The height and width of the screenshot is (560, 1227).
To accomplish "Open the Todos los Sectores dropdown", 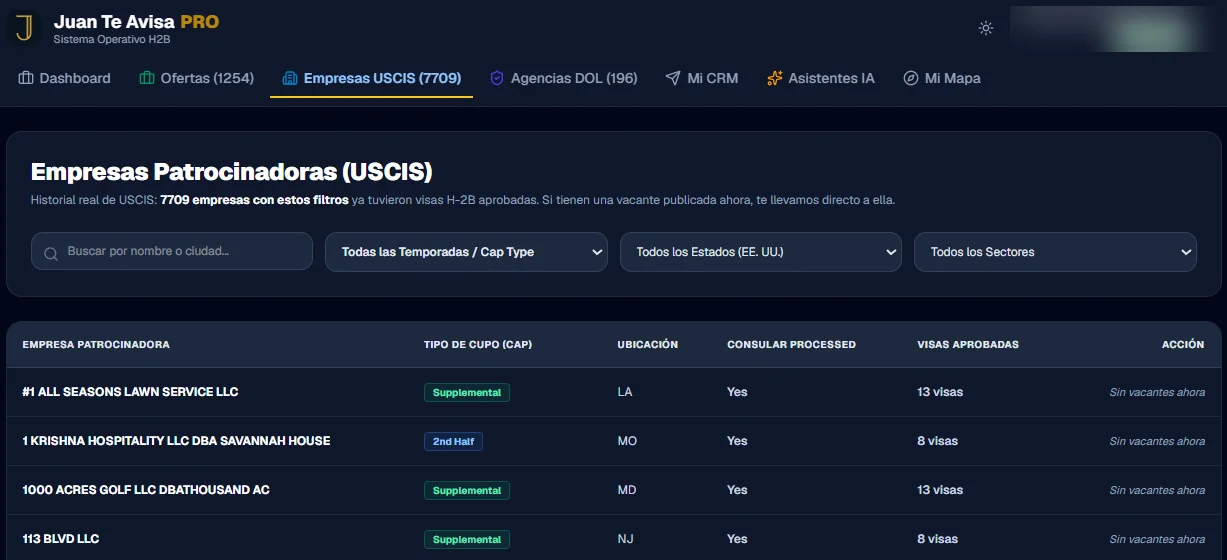I will pyautogui.click(x=1055, y=252).
